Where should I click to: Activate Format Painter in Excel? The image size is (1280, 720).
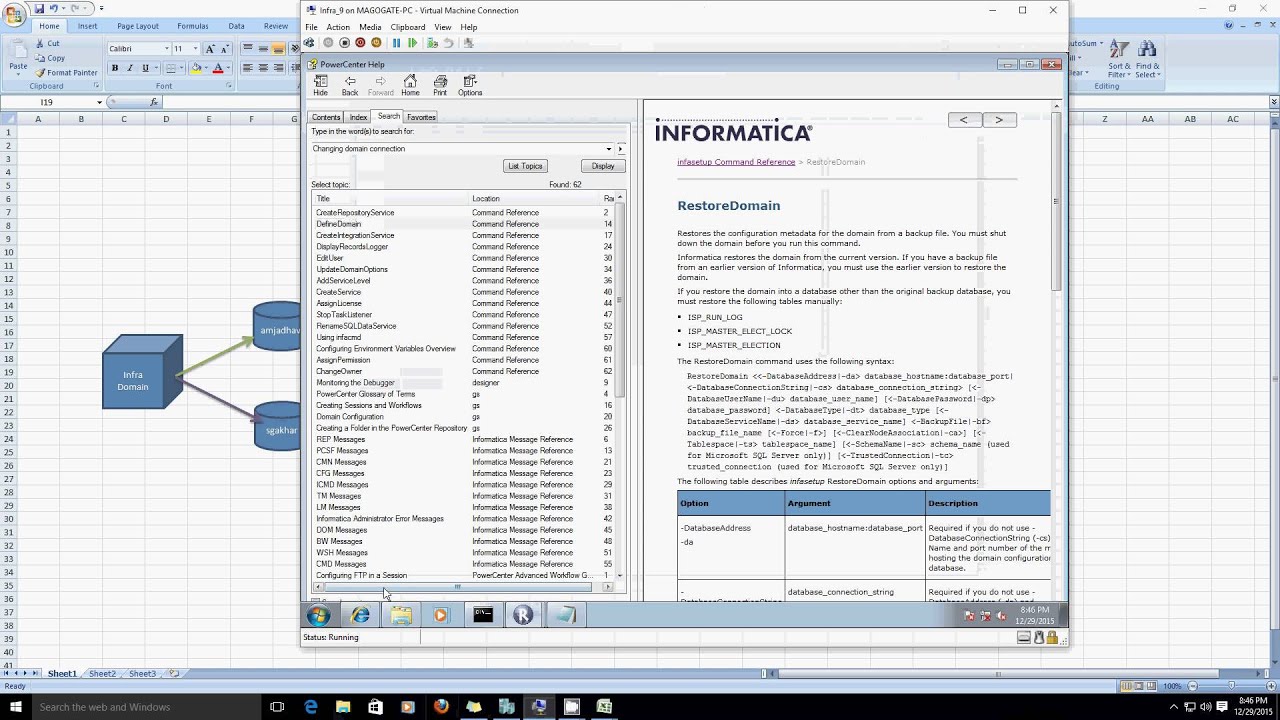tap(67, 72)
